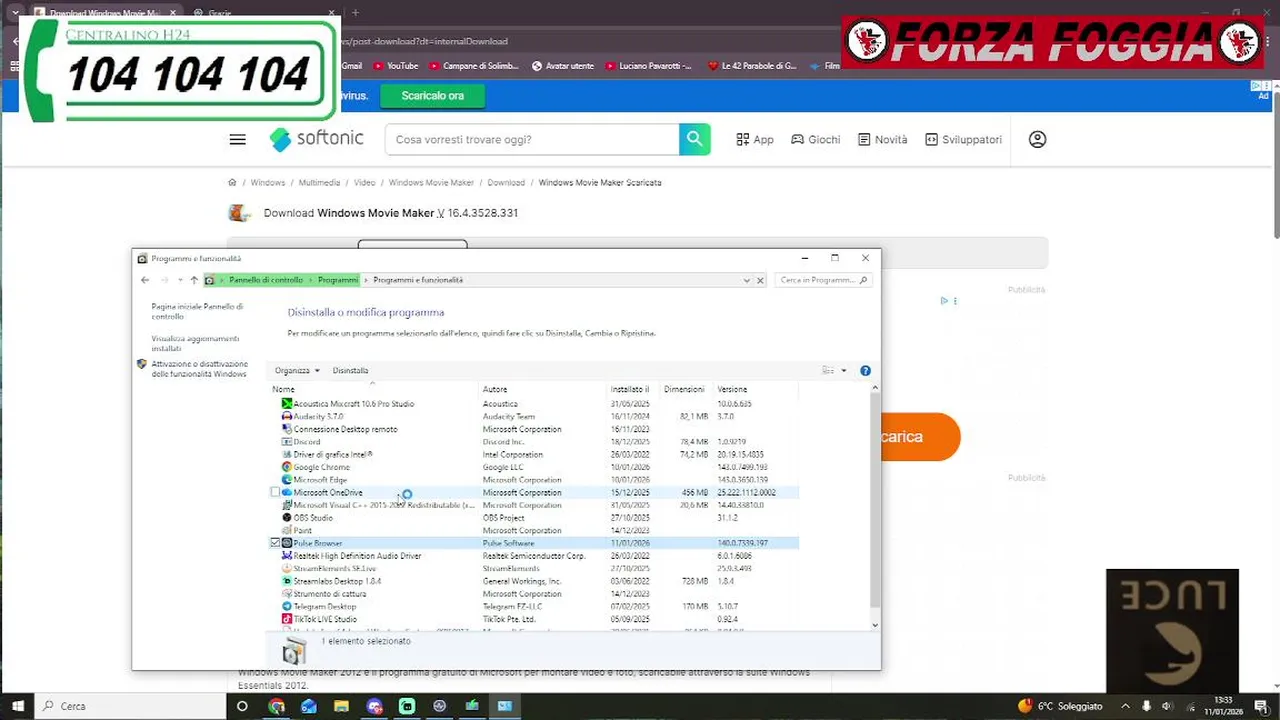Open the Giochi section on Softonic
Screen dimensions: 1280x720
click(x=815, y=140)
